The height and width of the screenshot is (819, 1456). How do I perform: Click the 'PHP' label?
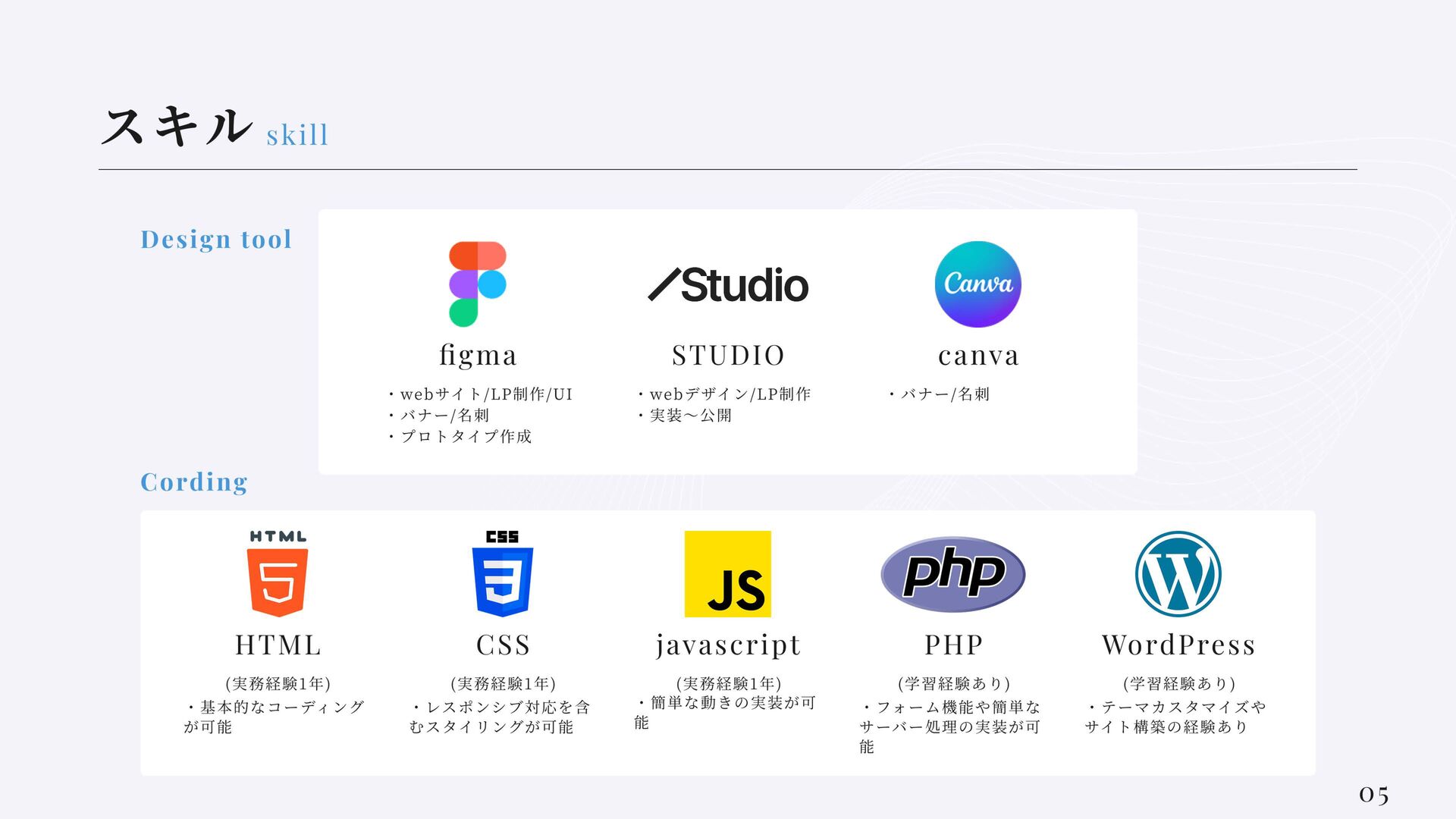pyautogui.click(x=953, y=645)
